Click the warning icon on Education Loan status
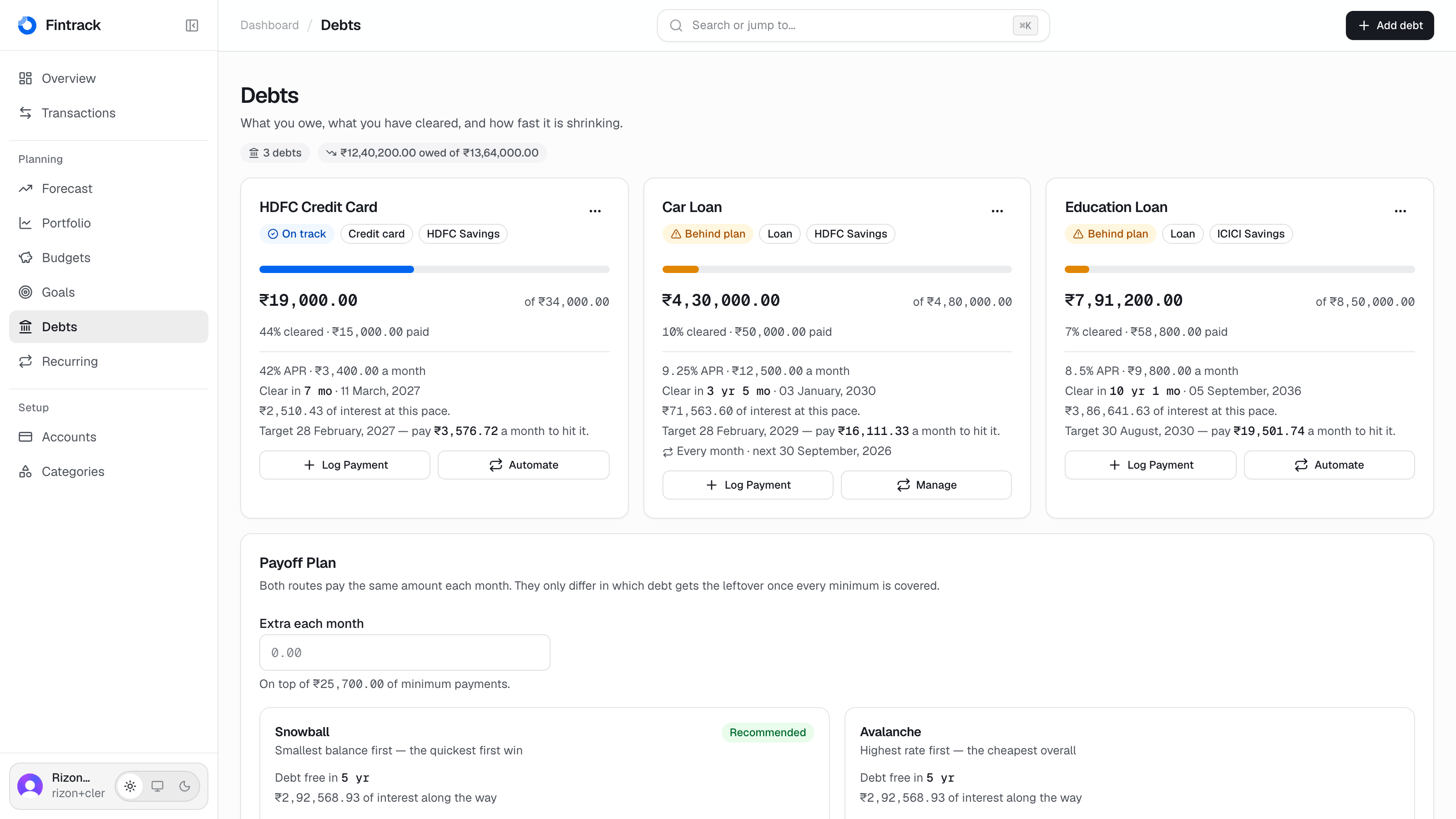This screenshot has width=1456, height=819. [x=1078, y=234]
